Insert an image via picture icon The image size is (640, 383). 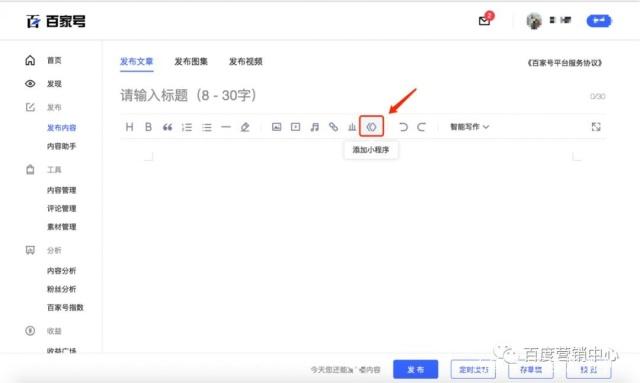pyautogui.click(x=276, y=127)
